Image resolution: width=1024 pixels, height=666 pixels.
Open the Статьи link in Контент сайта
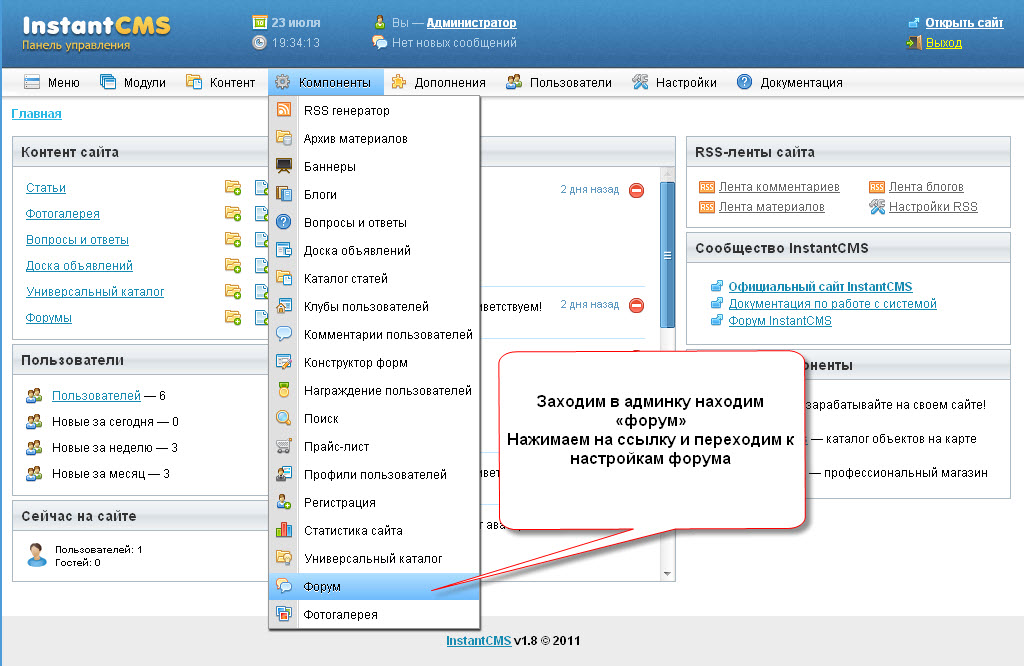pos(46,188)
